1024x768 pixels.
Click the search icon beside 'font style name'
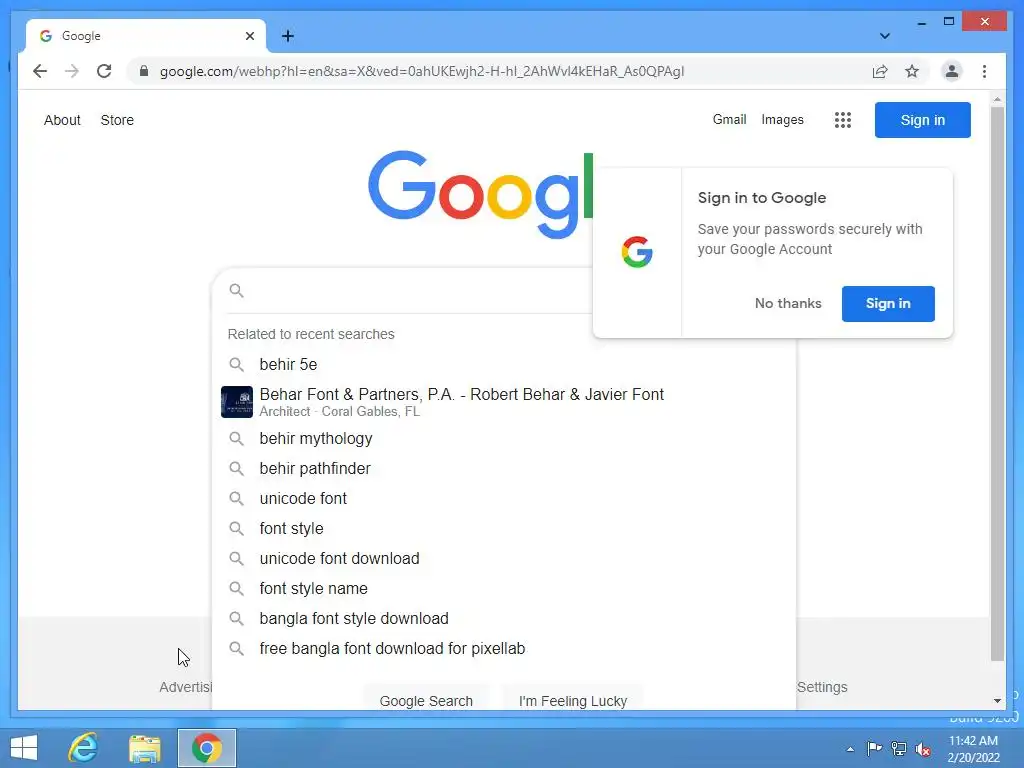pos(236,589)
